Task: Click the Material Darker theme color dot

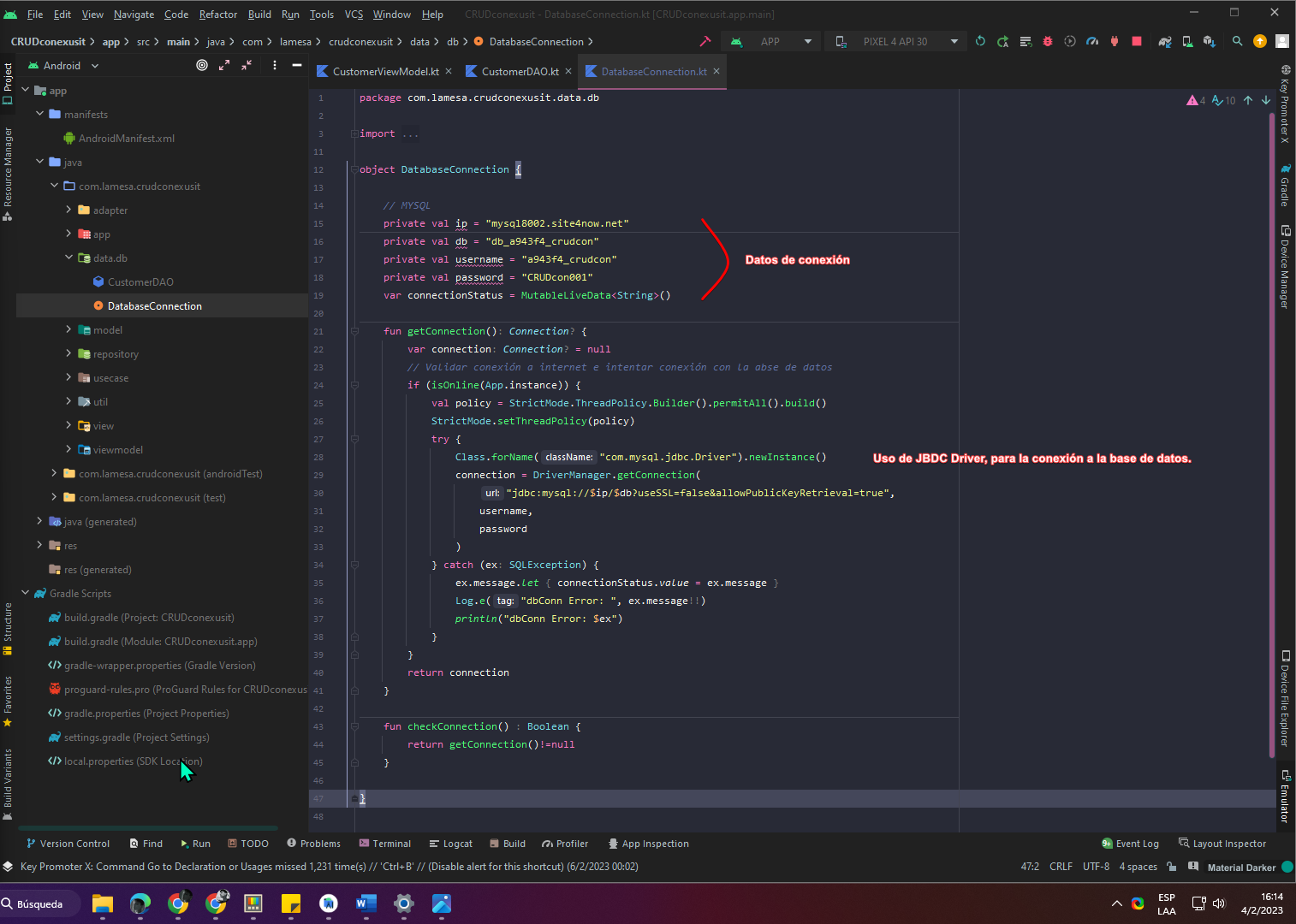Action: (1287, 867)
